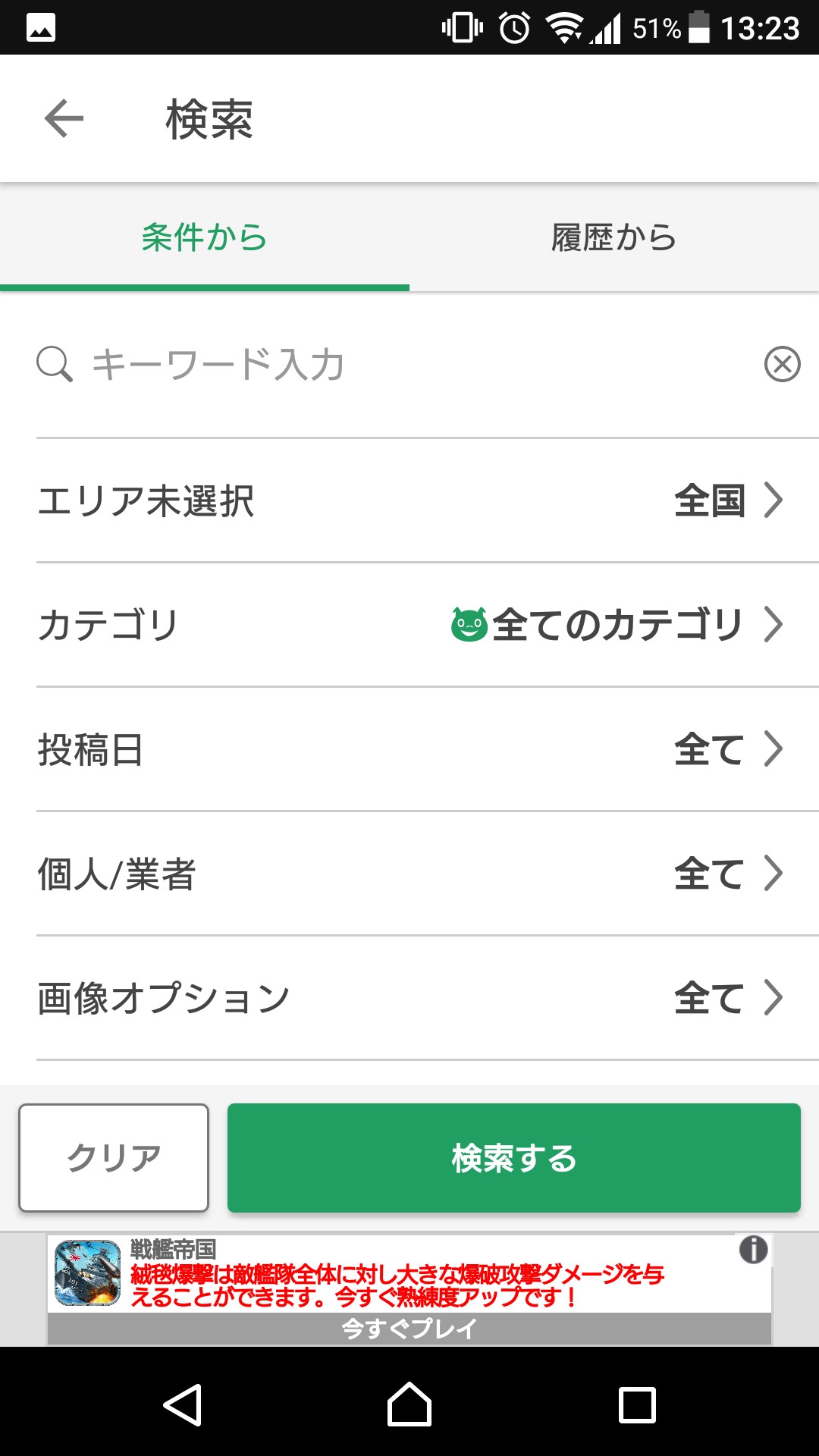Tap the green cat face category icon
This screenshot has width=819, height=1456.
[469, 625]
